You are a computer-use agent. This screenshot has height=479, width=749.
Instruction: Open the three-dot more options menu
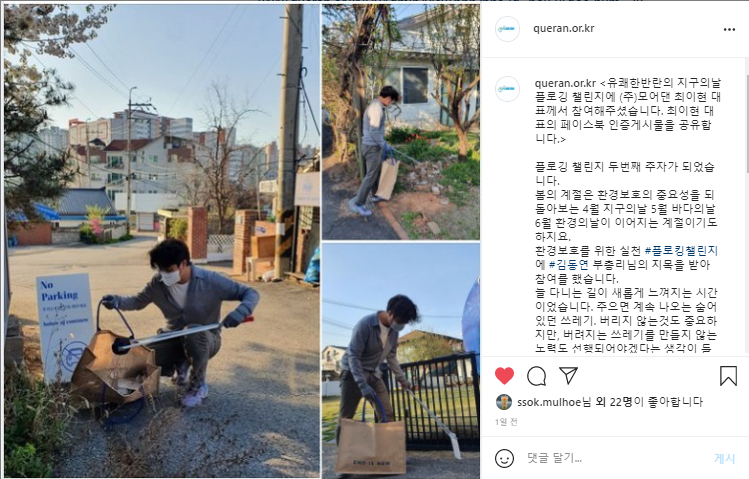(x=729, y=30)
